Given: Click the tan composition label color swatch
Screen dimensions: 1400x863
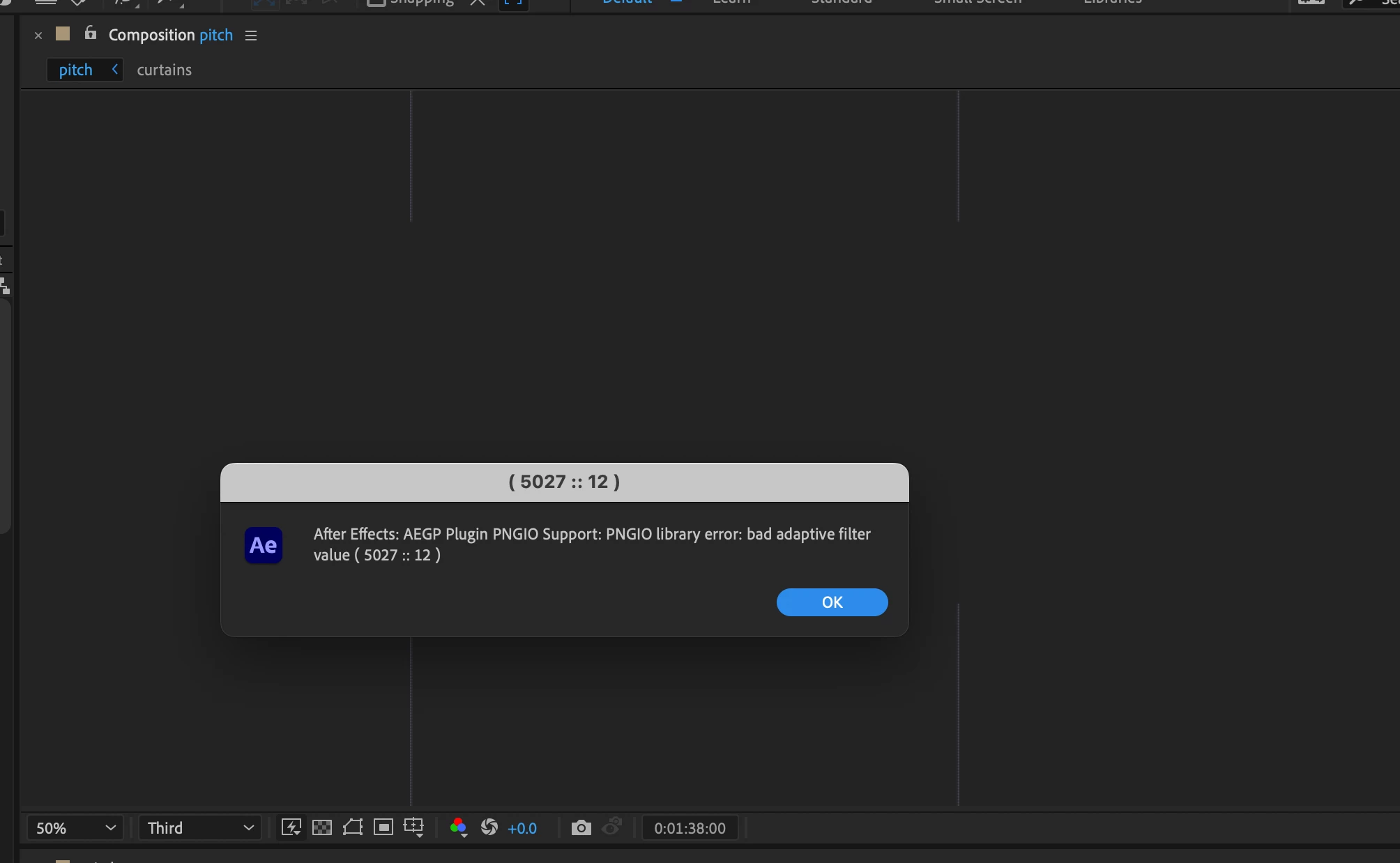Looking at the screenshot, I should coord(63,33).
